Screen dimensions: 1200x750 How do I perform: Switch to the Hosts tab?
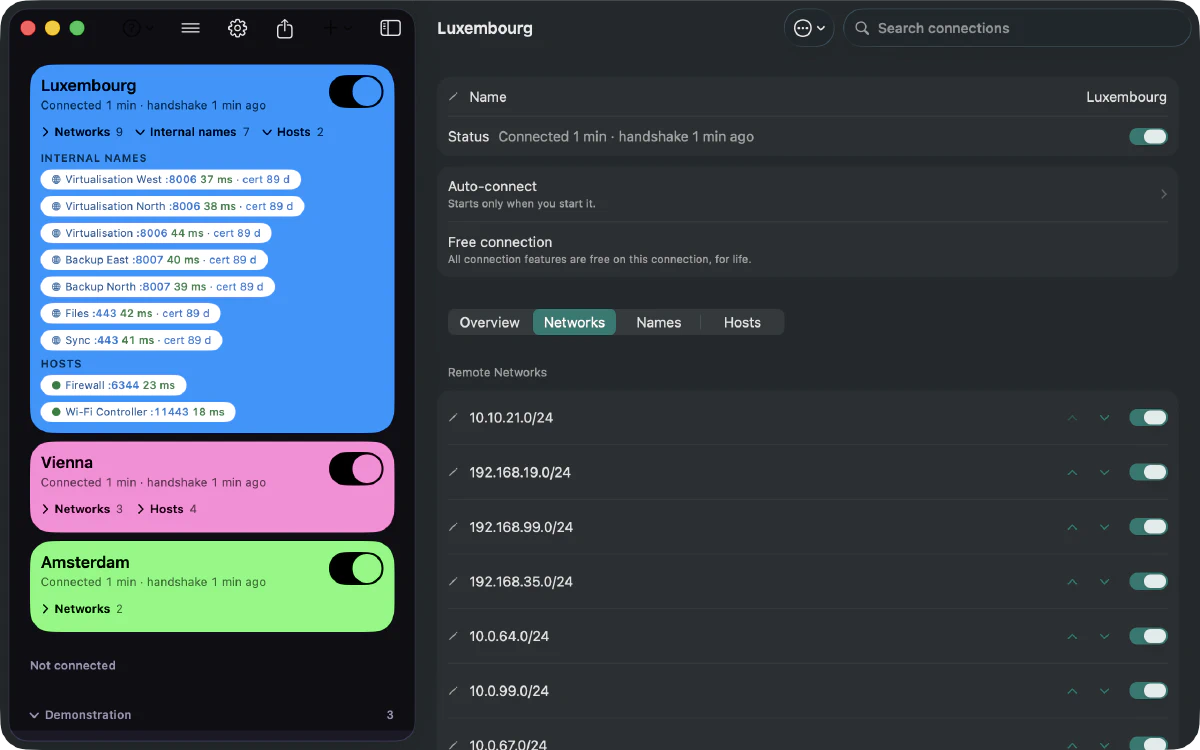[x=742, y=322]
